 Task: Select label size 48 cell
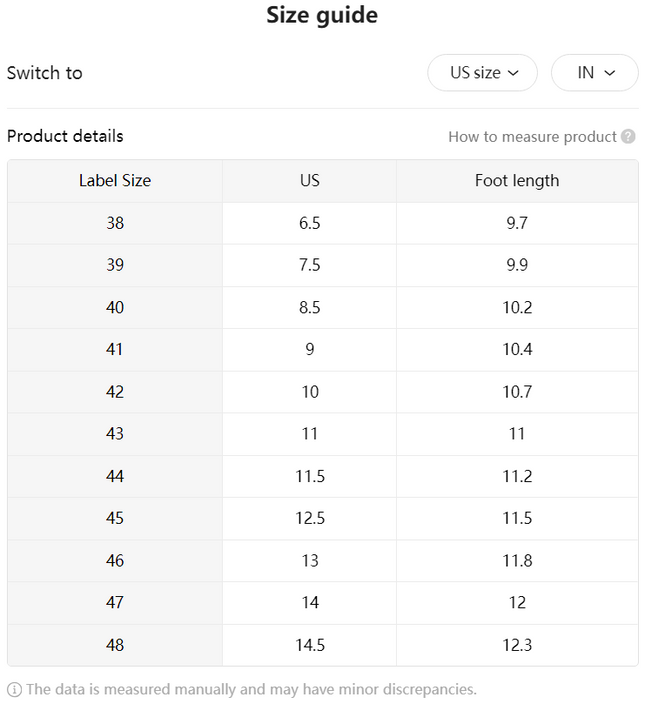[x=115, y=645]
